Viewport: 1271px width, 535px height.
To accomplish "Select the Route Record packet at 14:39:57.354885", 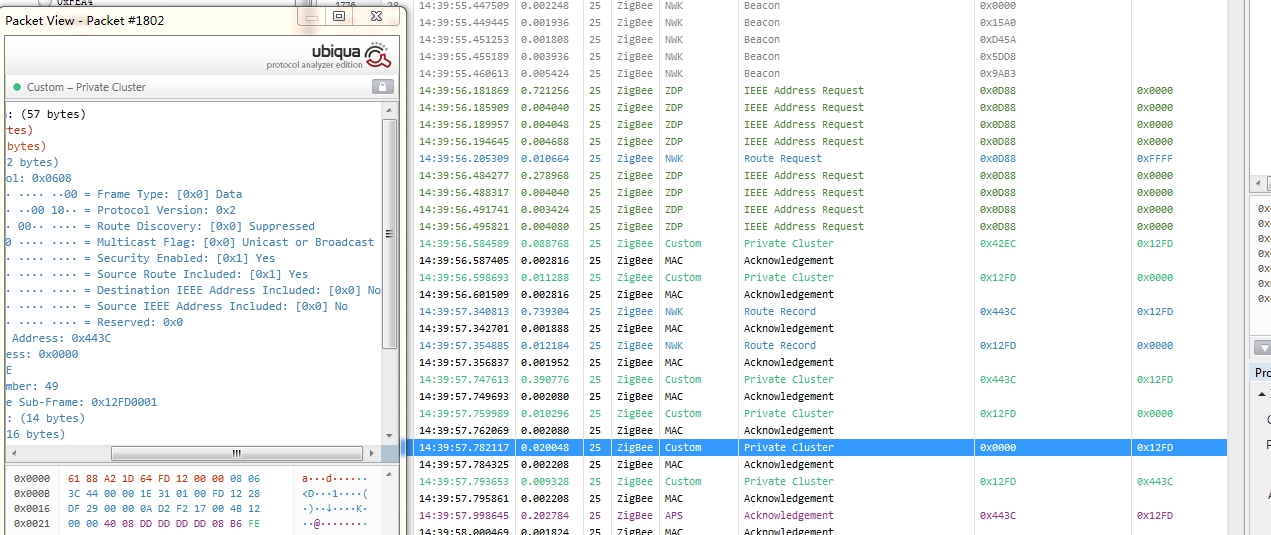I will 821,345.
